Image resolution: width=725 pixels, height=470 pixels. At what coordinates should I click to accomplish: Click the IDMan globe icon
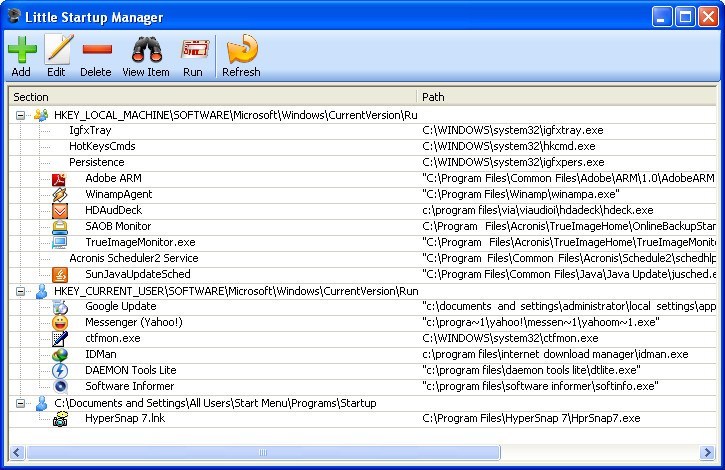coord(60,355)
